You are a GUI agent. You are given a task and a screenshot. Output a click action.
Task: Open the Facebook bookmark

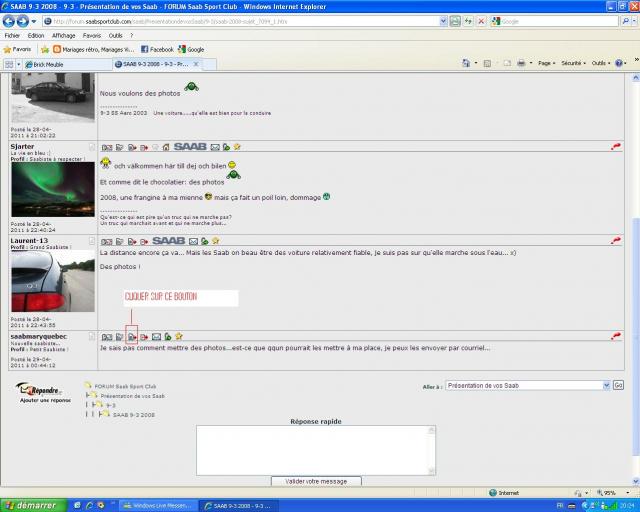157,49
